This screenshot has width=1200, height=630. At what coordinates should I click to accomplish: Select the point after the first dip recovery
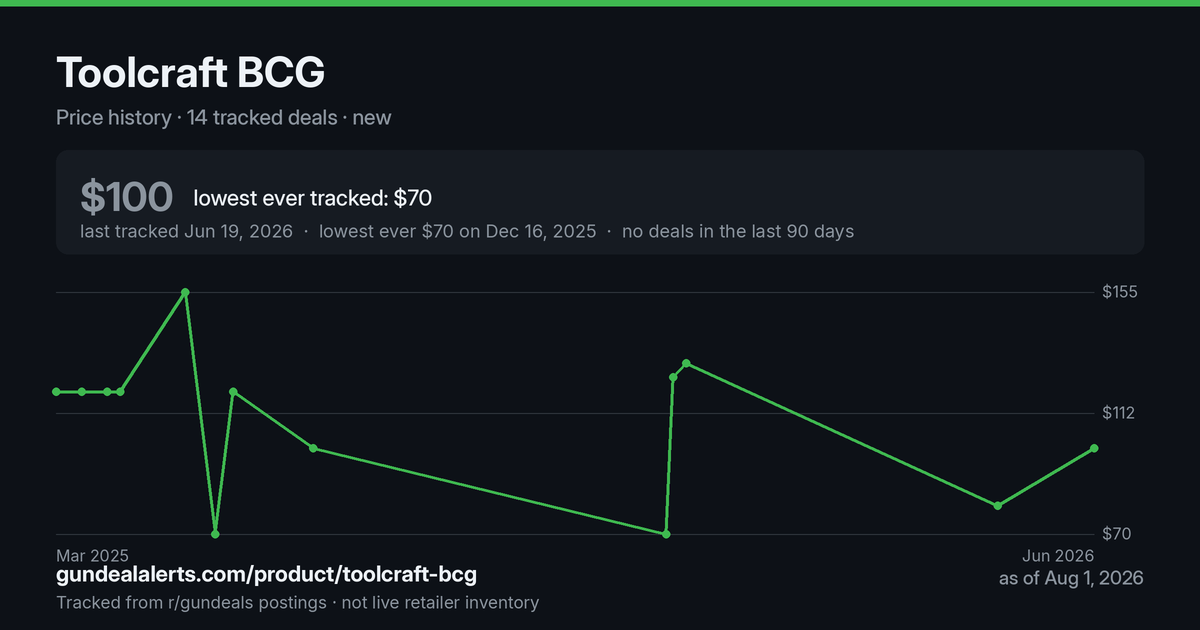tap(233, 392)
